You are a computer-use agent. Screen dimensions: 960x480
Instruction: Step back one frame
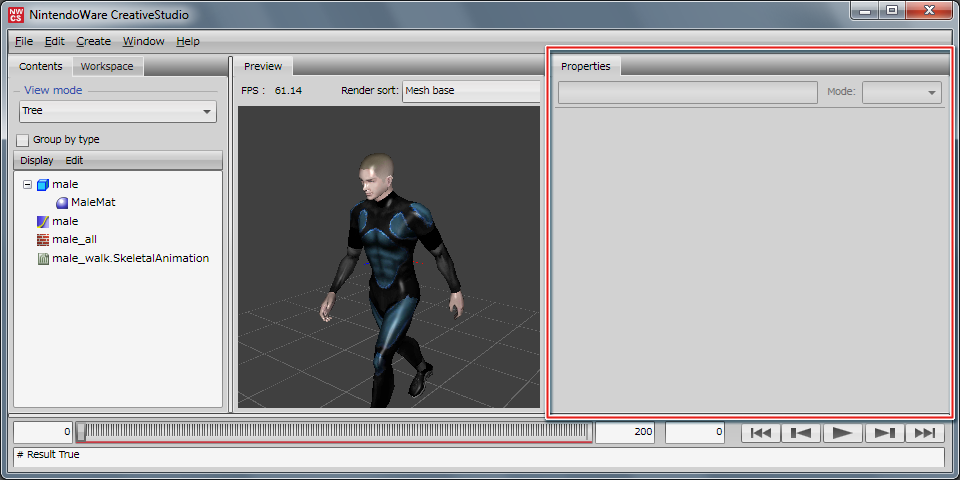click(x=801, y=432)
